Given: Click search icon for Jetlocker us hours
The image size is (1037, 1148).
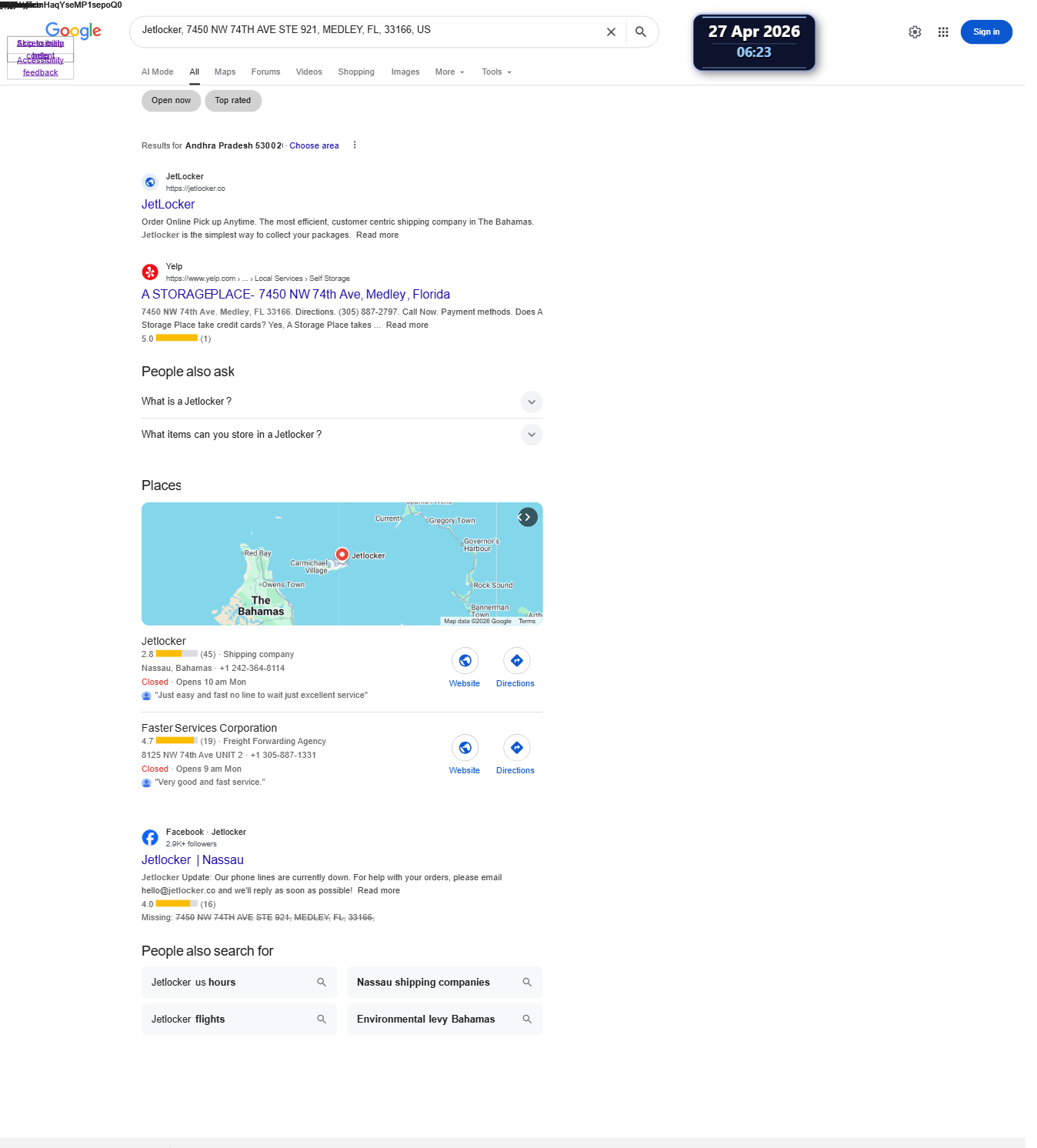Looking at the screenshot, I should click(322, 983).
